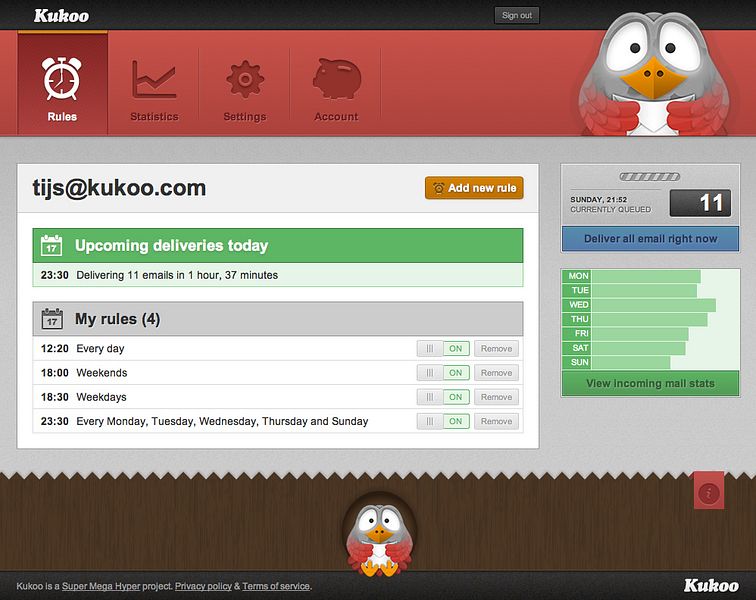Click the Sign out button
This screenshot has width=756, height=600.
pos(517,15)
